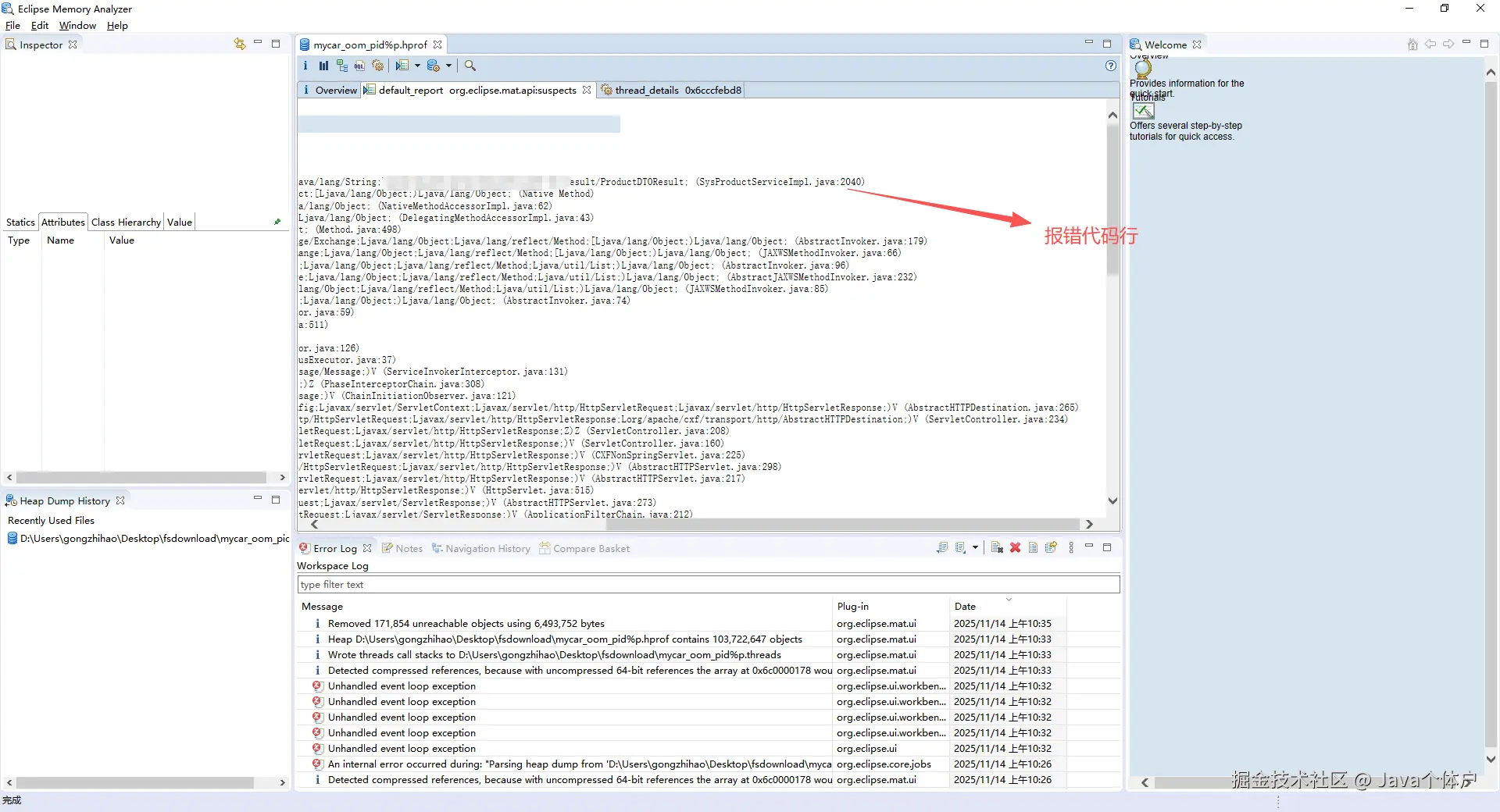Open the dominator tree view

pos(341,66)
